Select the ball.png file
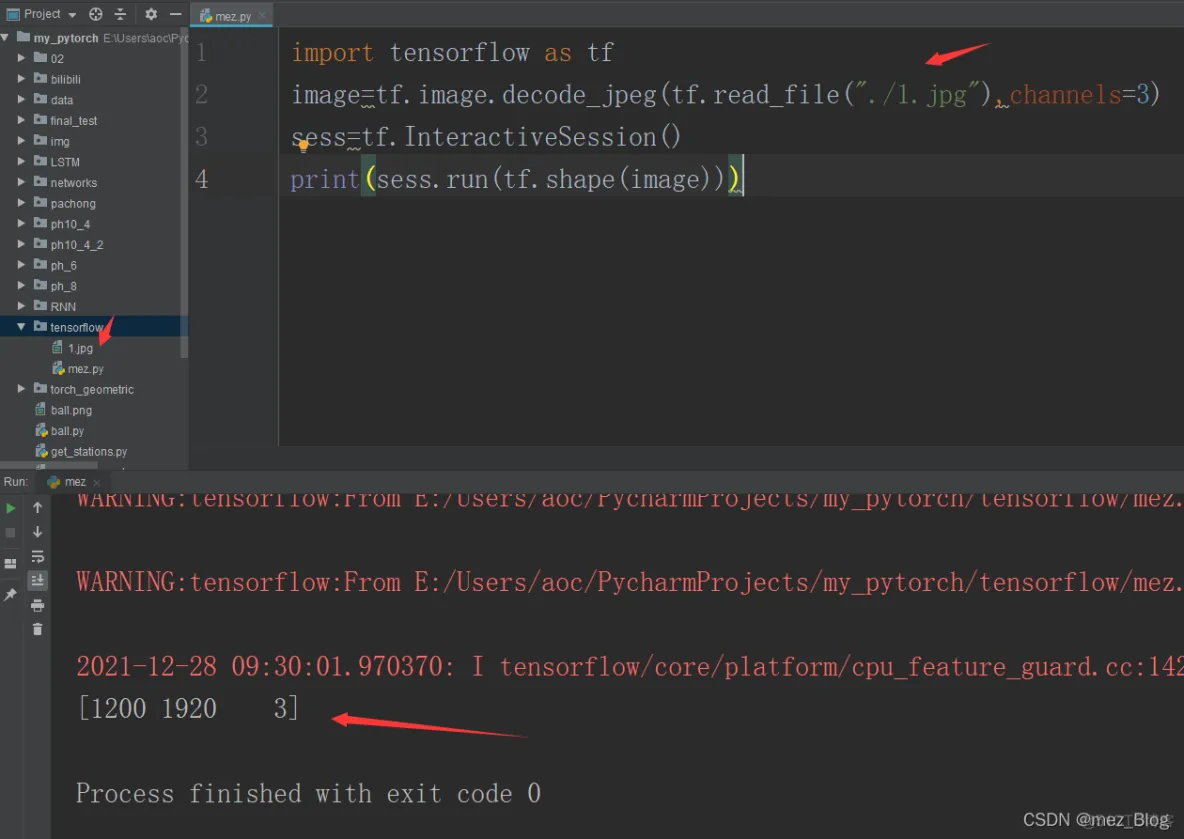 tap(71, 410)
